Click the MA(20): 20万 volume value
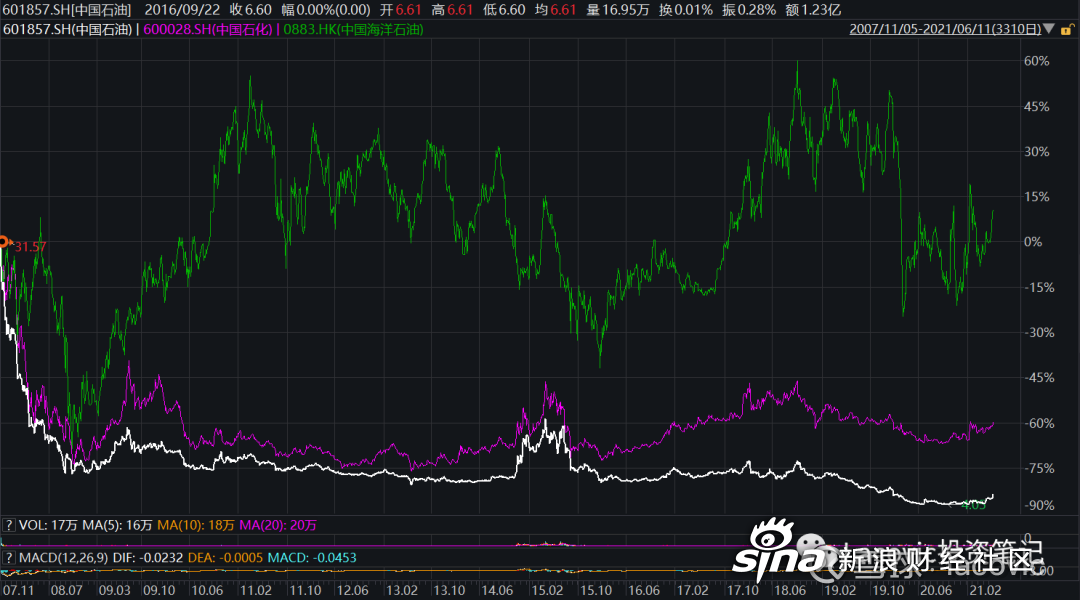 point(278,525)
